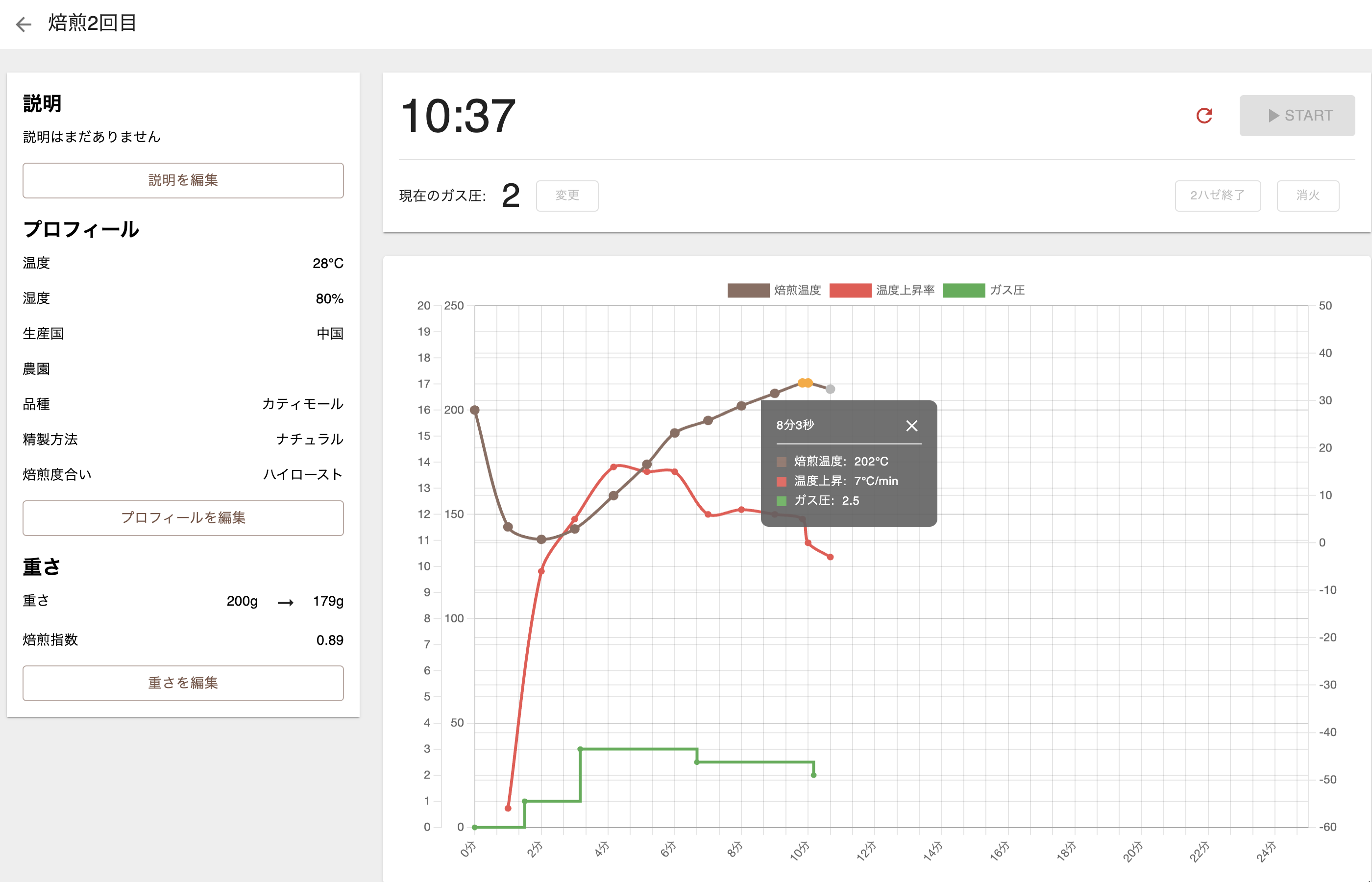
Task: Click the orange marker on temperature curve
Action: pos(805,383)
